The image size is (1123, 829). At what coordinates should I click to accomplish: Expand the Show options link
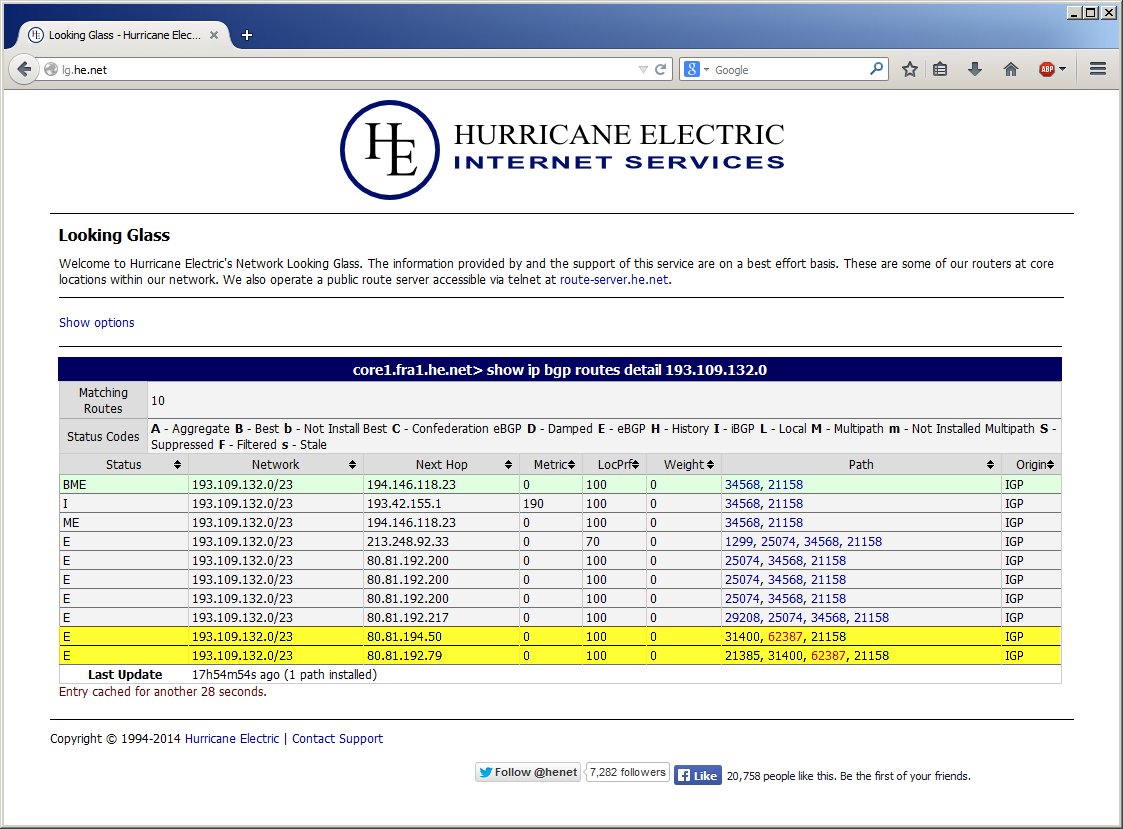click(x=96, y=323)
